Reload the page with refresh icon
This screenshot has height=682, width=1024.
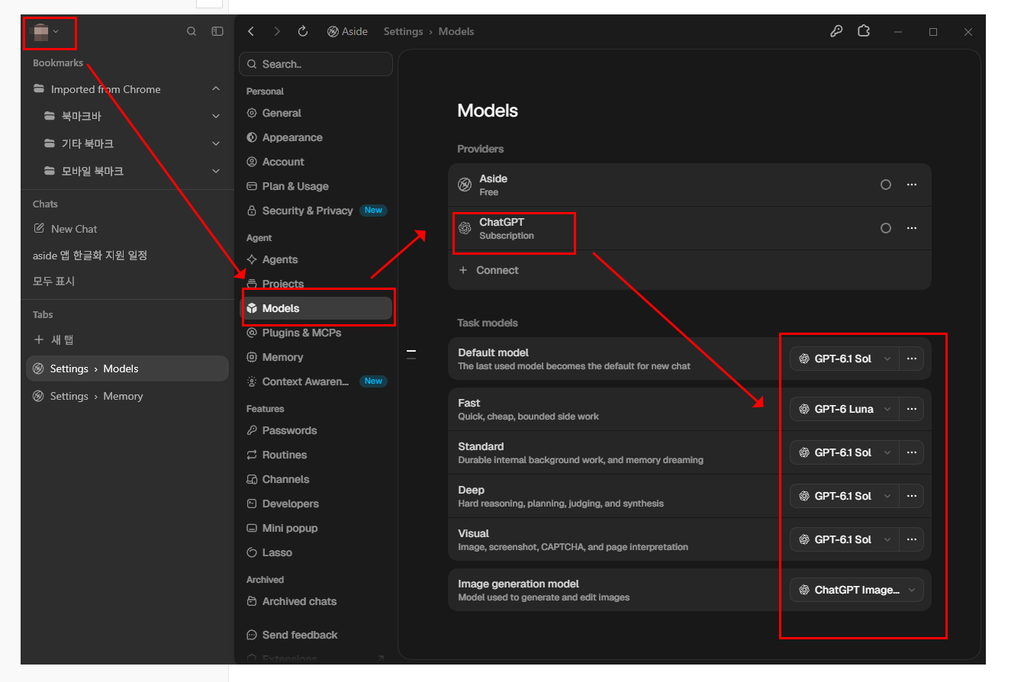pos(303,31)
